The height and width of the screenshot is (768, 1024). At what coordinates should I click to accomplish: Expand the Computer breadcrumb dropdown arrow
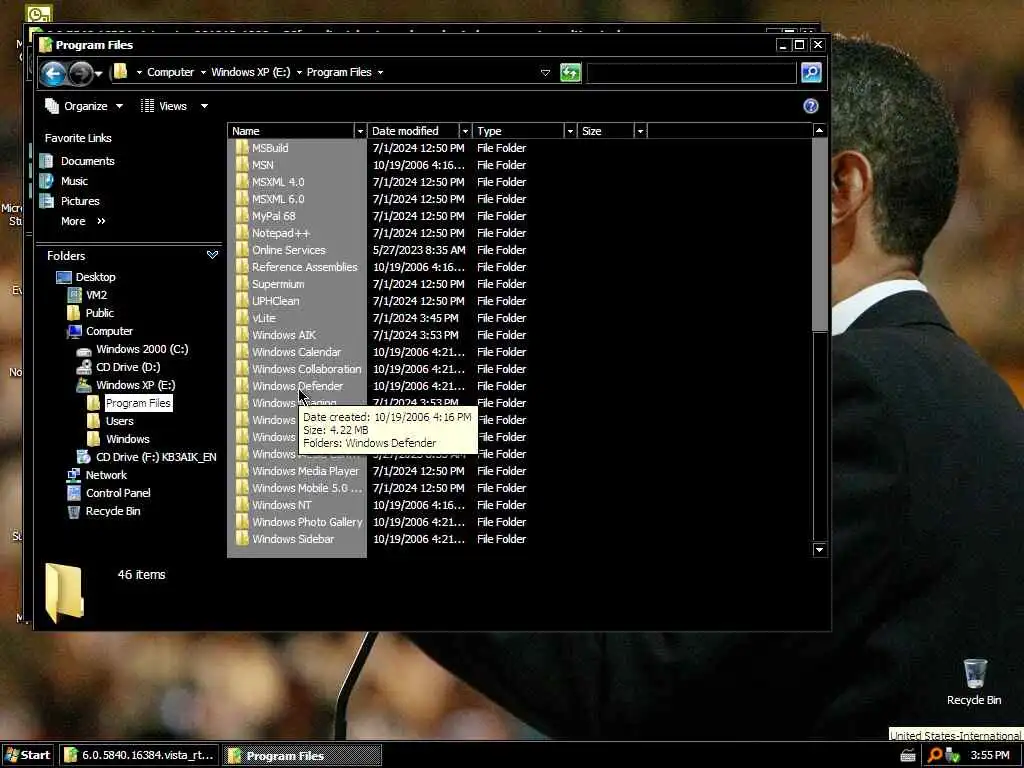coord(204,72)
